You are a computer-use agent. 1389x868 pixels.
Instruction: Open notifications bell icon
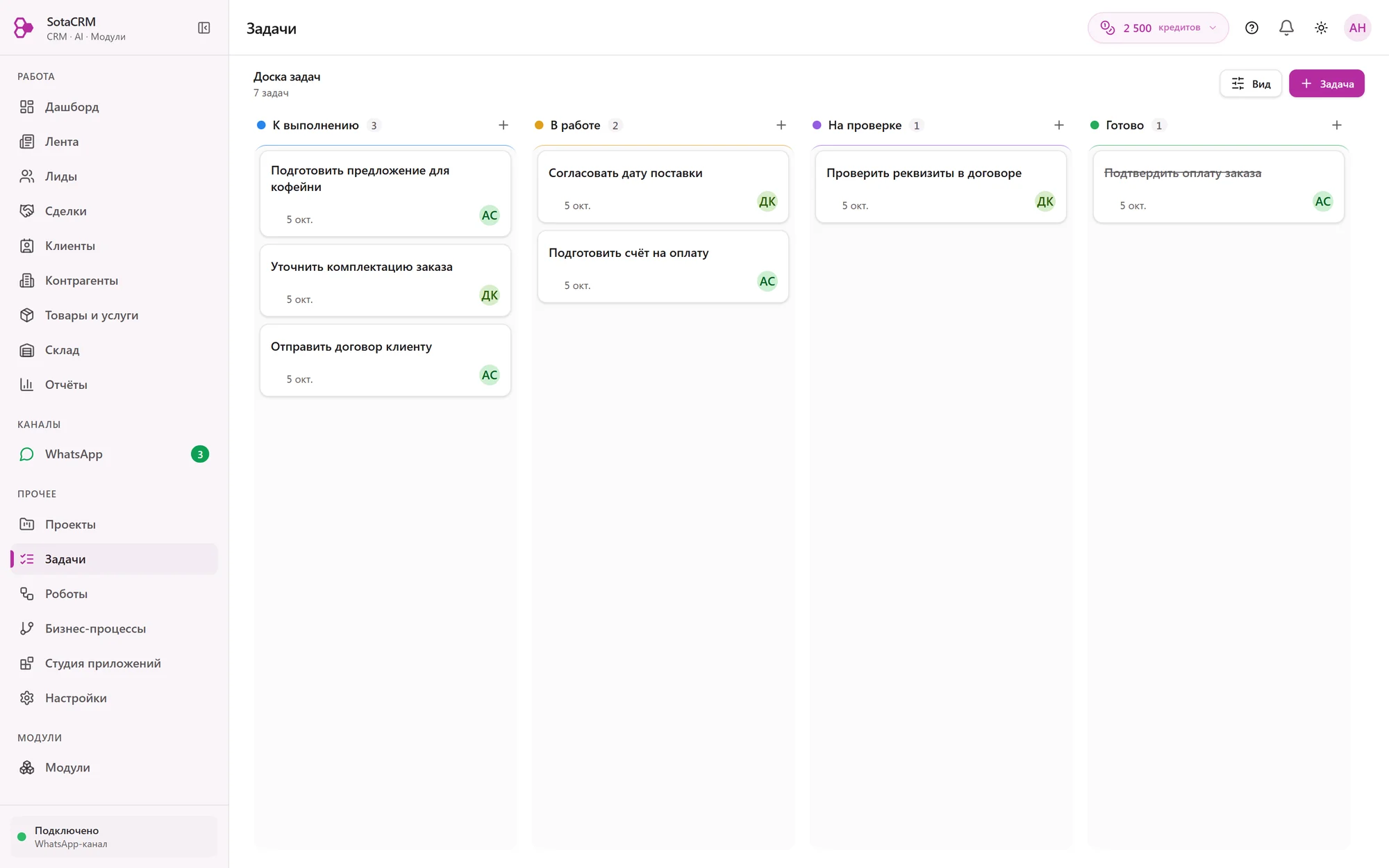click(x=1286, y=28)
